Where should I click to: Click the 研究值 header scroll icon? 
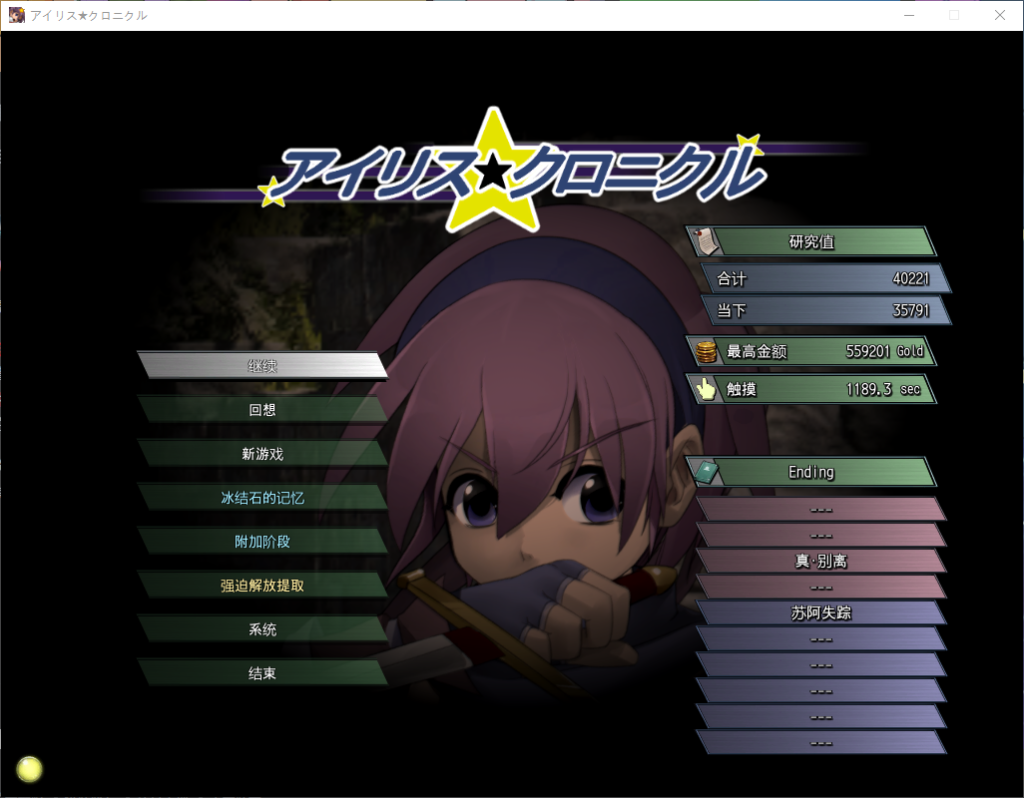(x=705, y=241)
